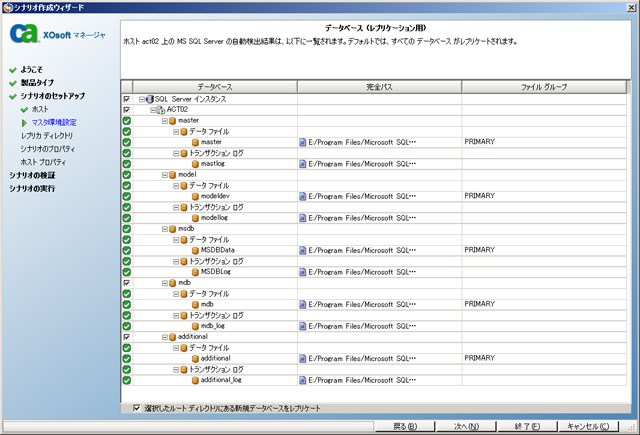This screenshot has height=435, width=640.
Task: Click the ACT02 server icon
Action: [x=161, y=110]
